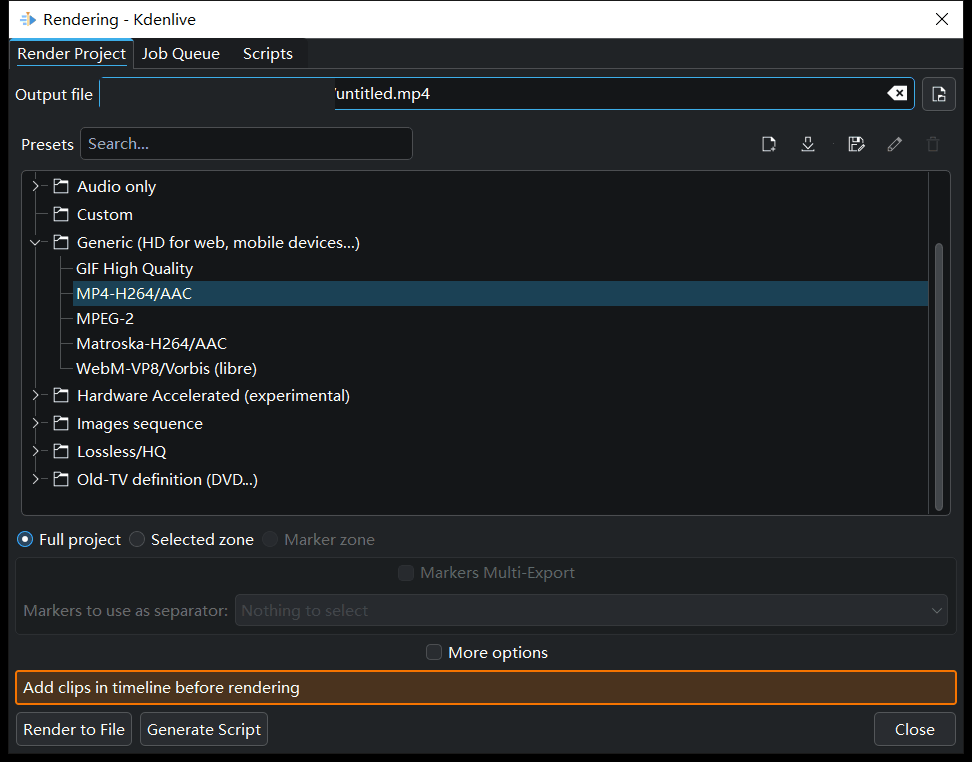Click the Generate Script button
The width and height of the screenshot is (972, 762).
pos(204,729)
